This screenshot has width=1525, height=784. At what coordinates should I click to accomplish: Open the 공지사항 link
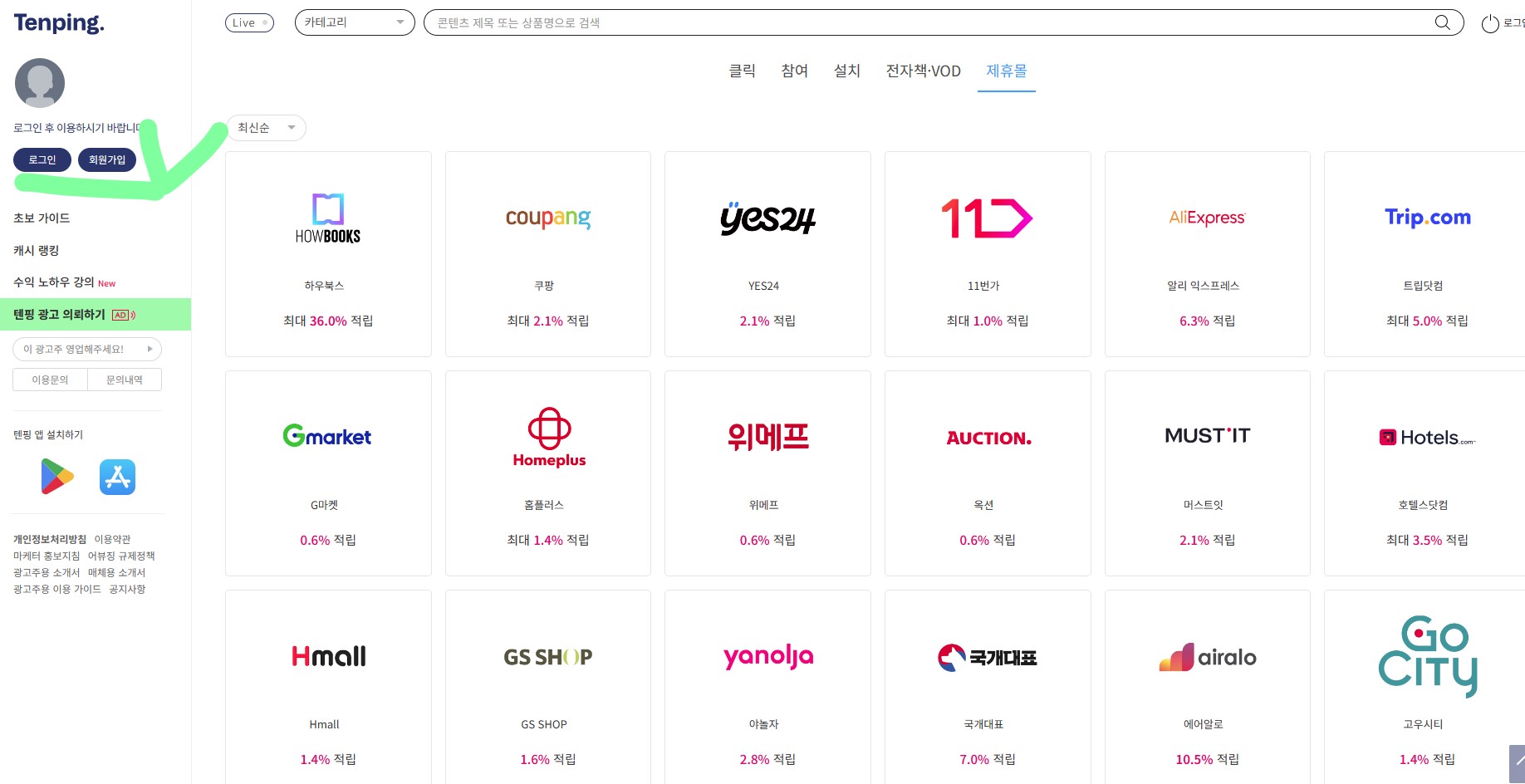[x=127, y=589]
